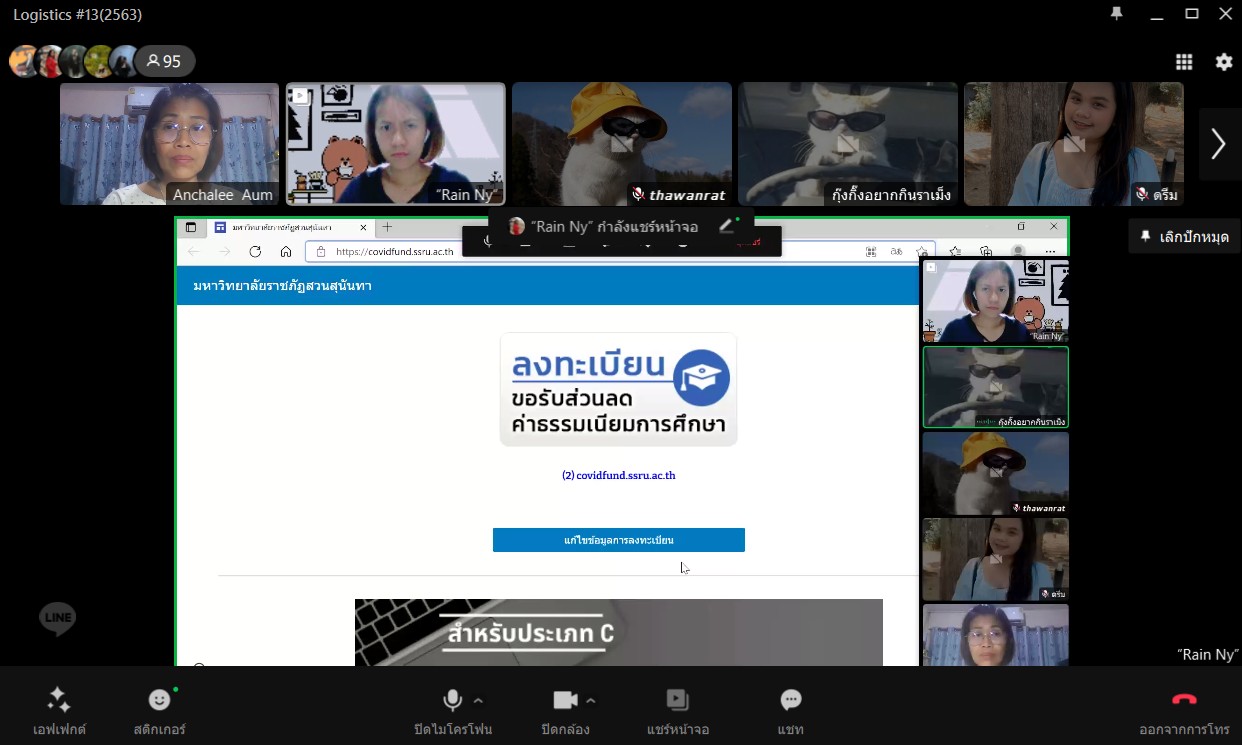This screenshot has width=1242, height=745.
Task: Expand camera options arrow
Action: click(x=591, y=700)
